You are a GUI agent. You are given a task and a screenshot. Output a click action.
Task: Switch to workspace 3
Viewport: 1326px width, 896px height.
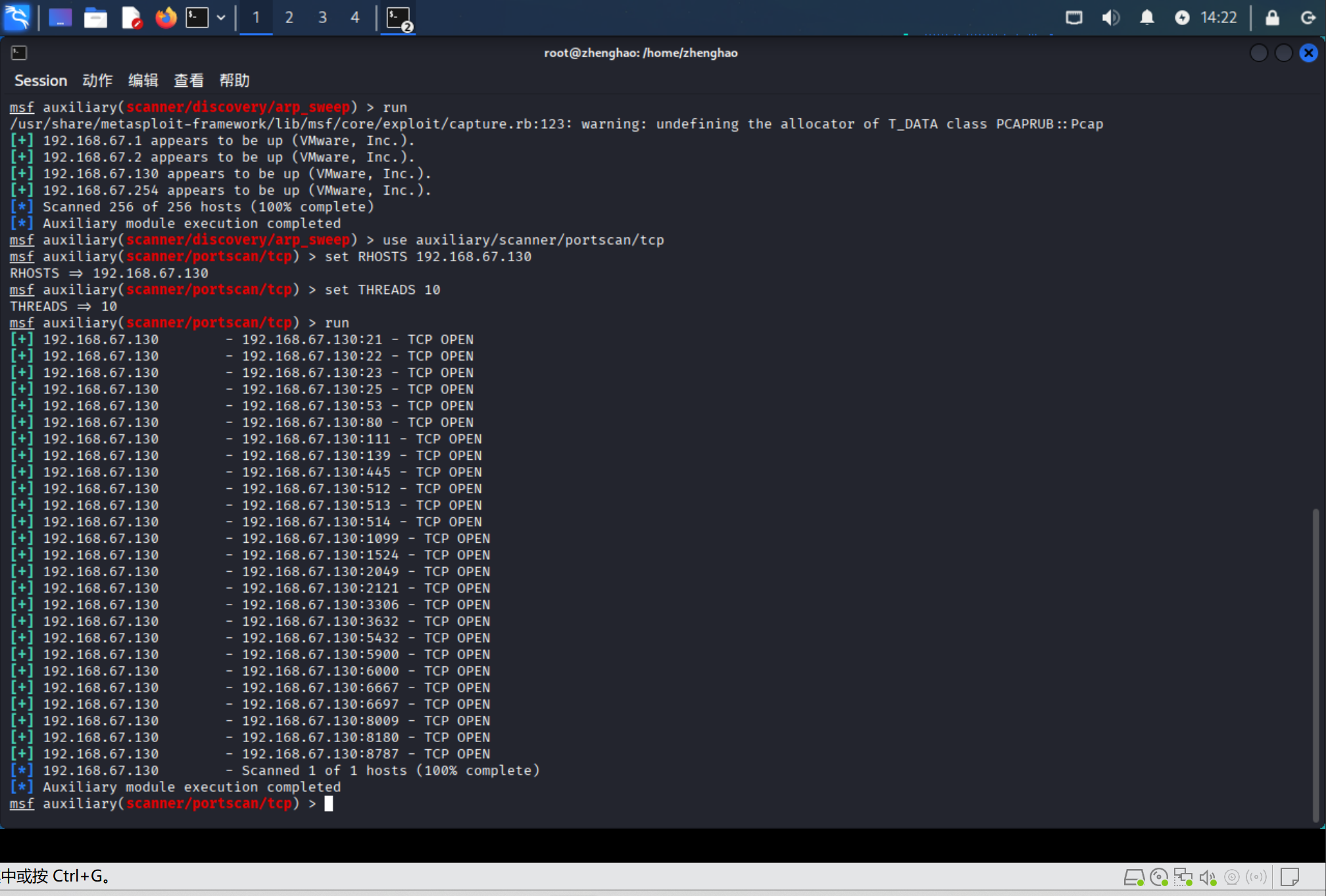[x=322, y=17]
